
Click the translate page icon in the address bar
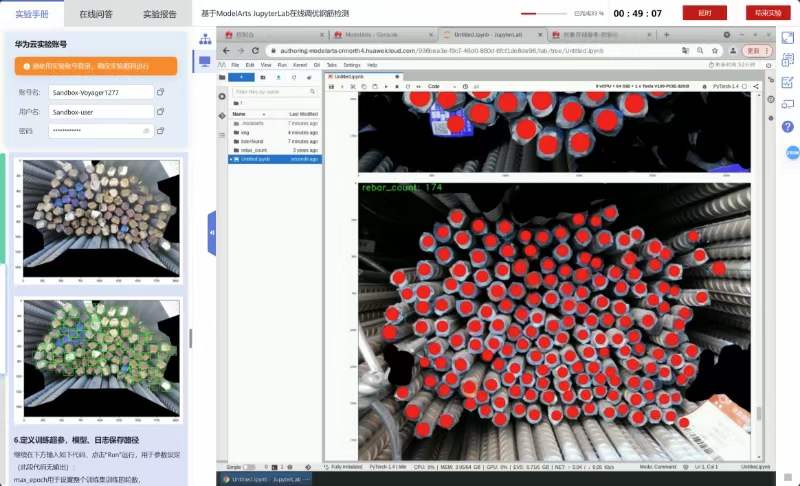pyautogui.click(x=685, y=50)
